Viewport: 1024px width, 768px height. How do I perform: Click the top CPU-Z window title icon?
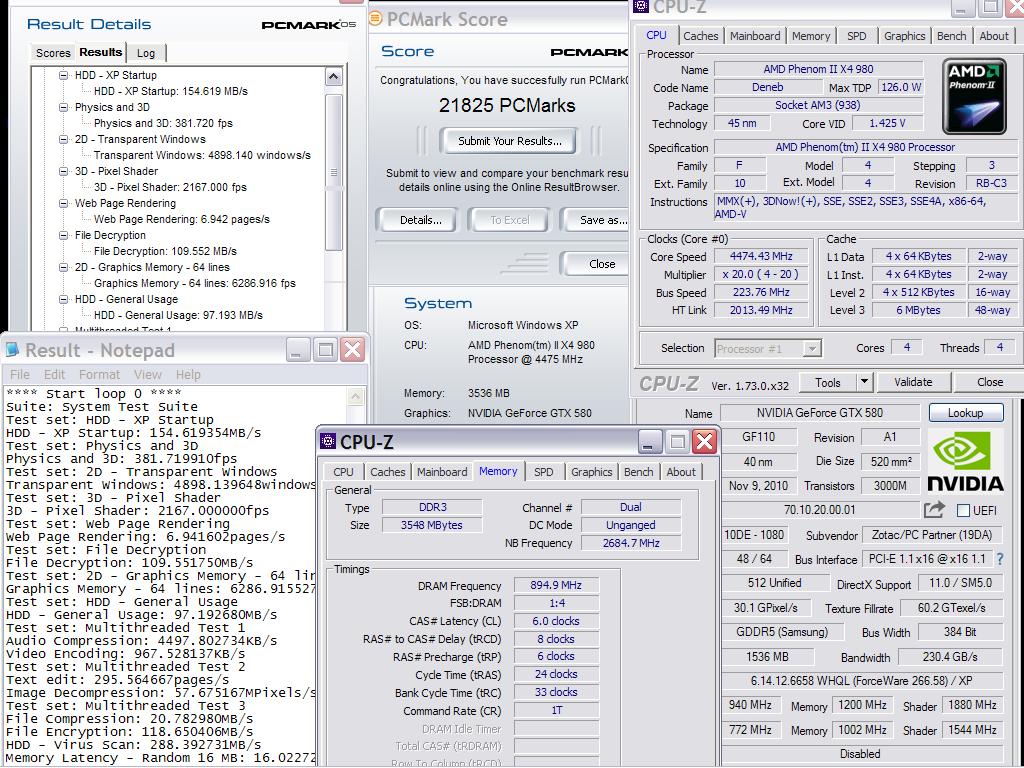coord(641,7)
